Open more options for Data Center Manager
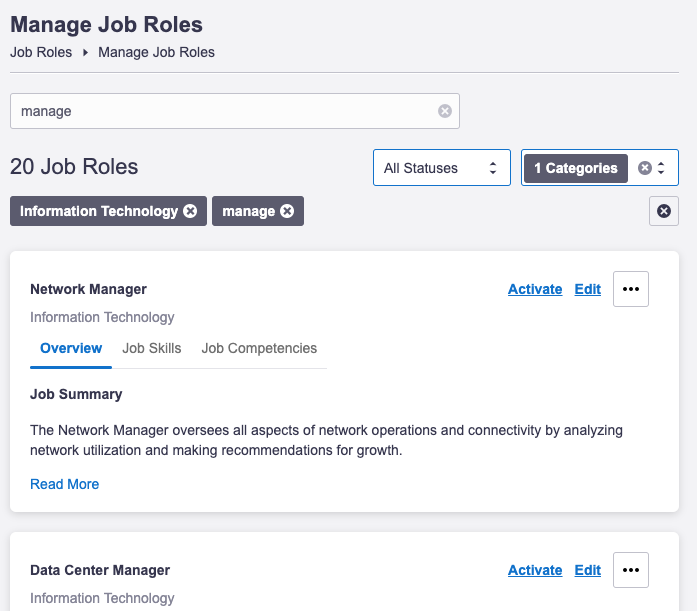Image resolution: width=697 pixels, height=611 pixels. click(630, 570)
